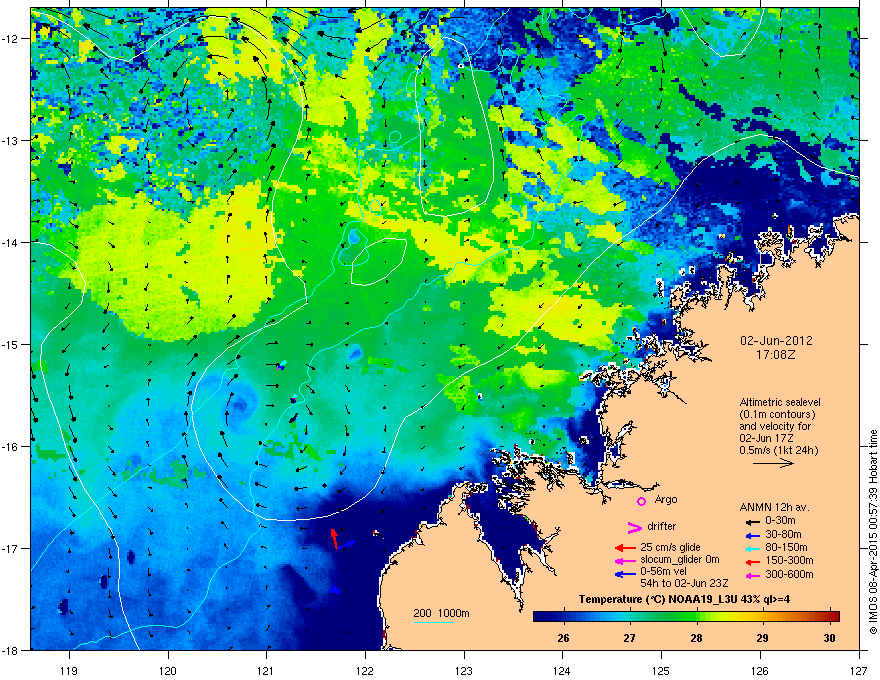Image resolution: width=880 pixels, height=680 pixels.
Task: Click the 'ANMN 12h av.' heading
Action: [x=774, y=508]
